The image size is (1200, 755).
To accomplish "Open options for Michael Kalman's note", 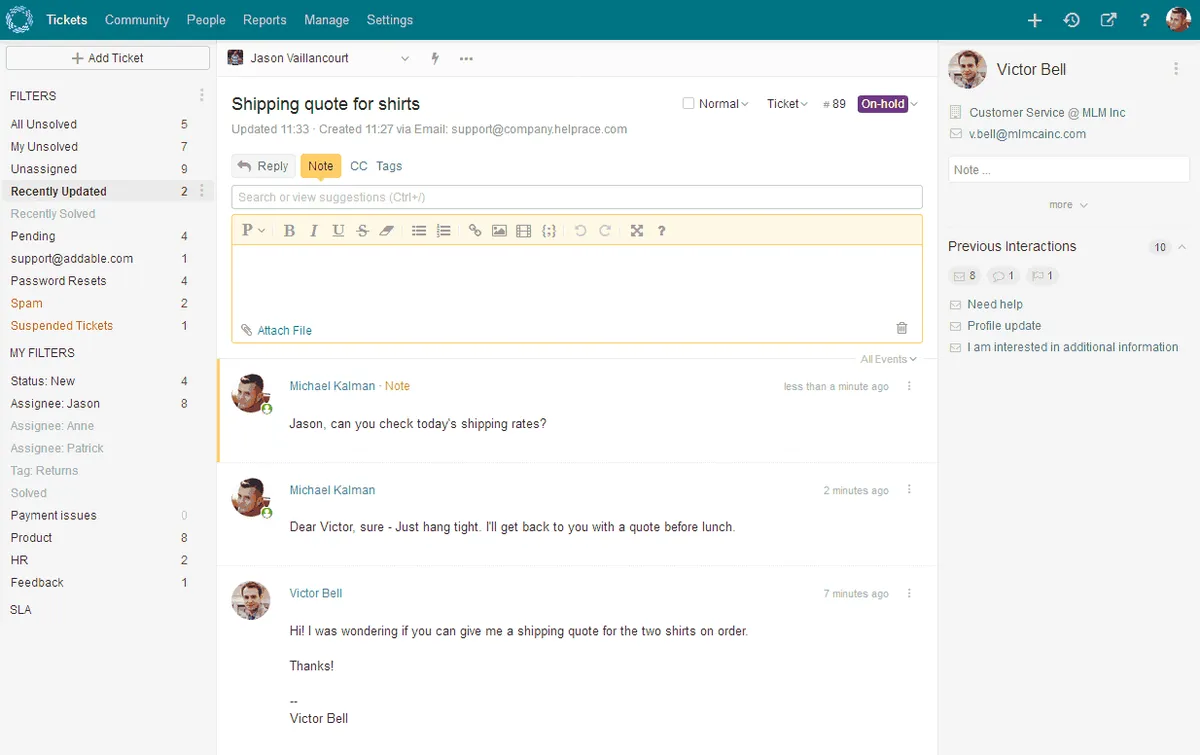I will pos(909,386).
